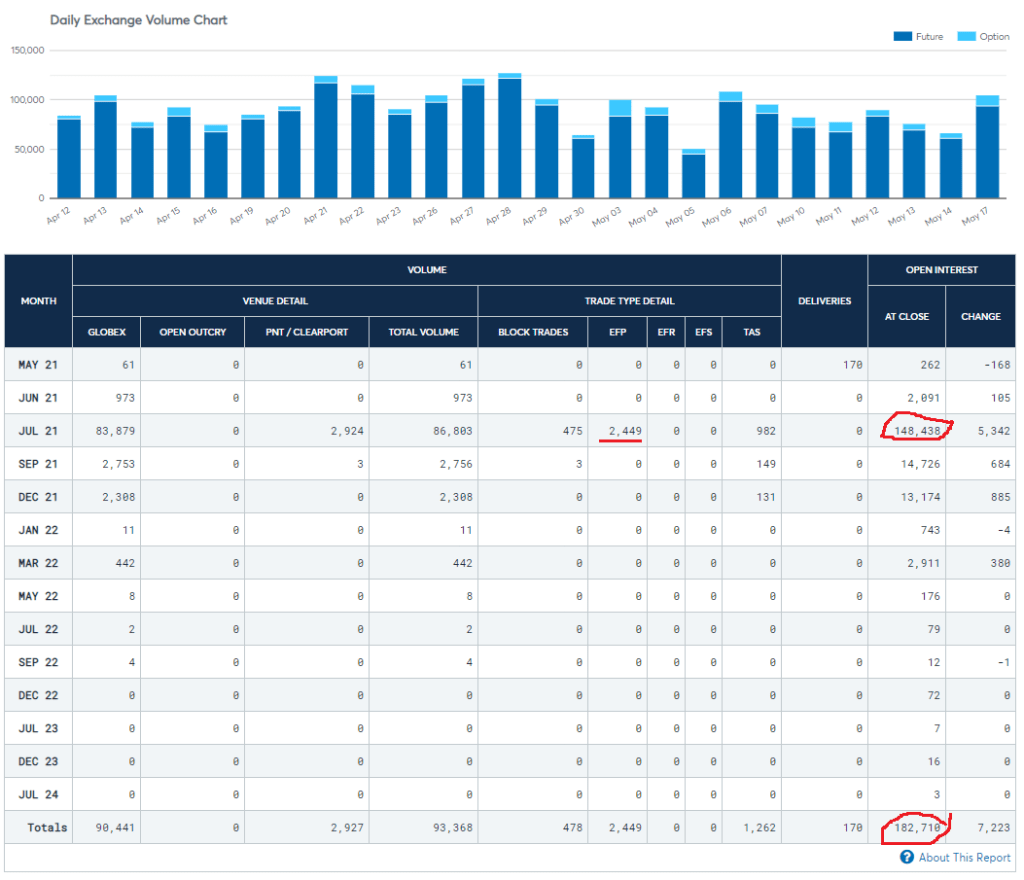Select the Apr 21 volume bar

[x=325, y=139]
